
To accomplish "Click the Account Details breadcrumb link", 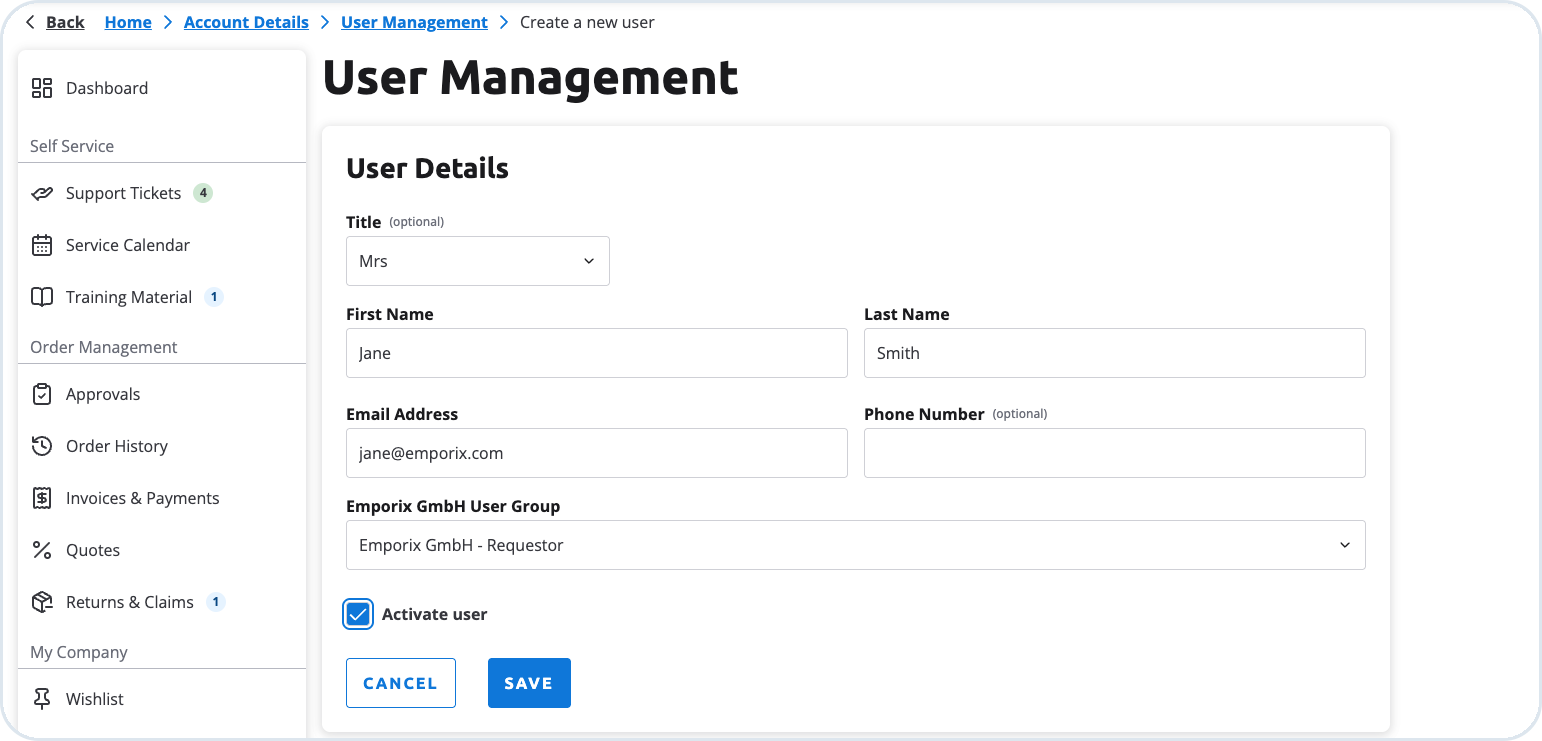I will coord(246,22).
